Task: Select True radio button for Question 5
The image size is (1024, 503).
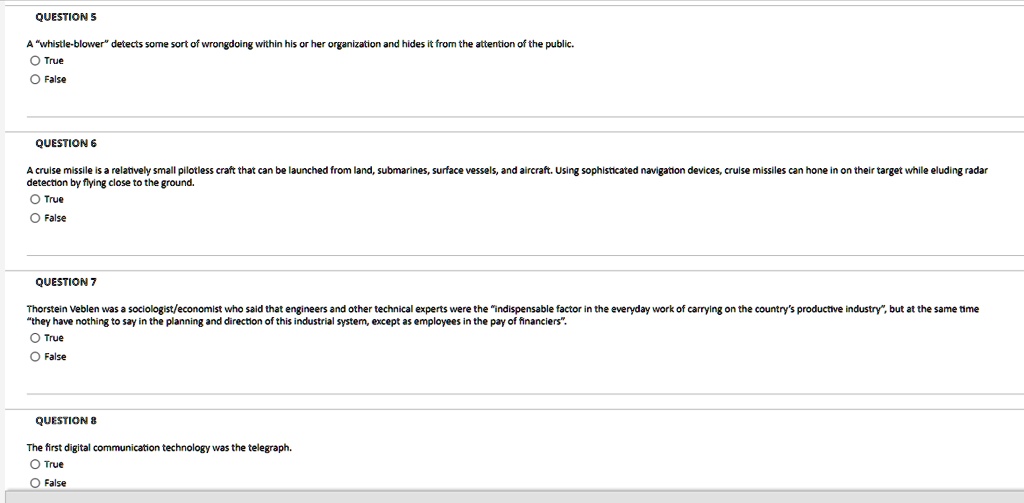Action: (x=35, y=61)
